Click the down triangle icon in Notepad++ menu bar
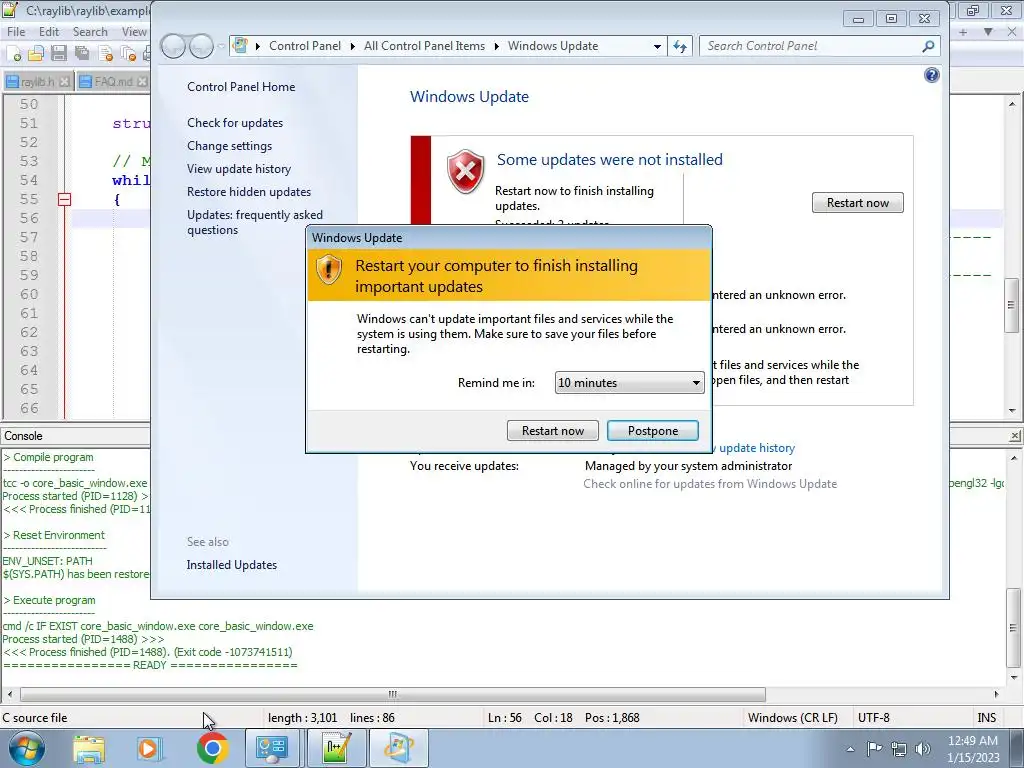Viewport: 1024px width, 768px height. tap(988, 31)
